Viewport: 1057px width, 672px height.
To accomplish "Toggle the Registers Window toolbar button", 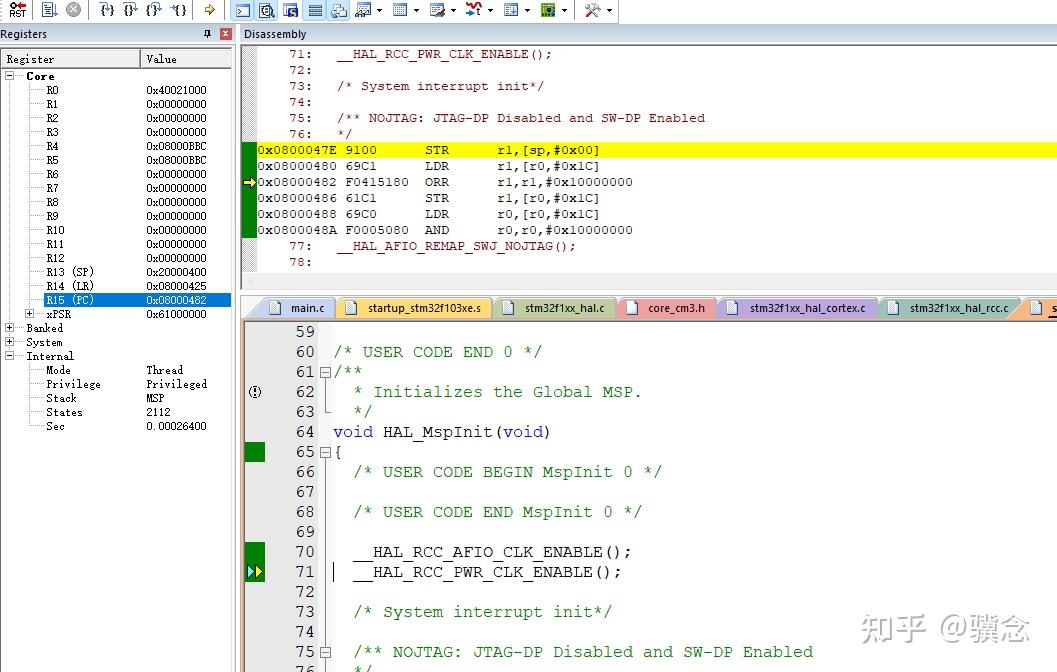I will coord(315,10).
